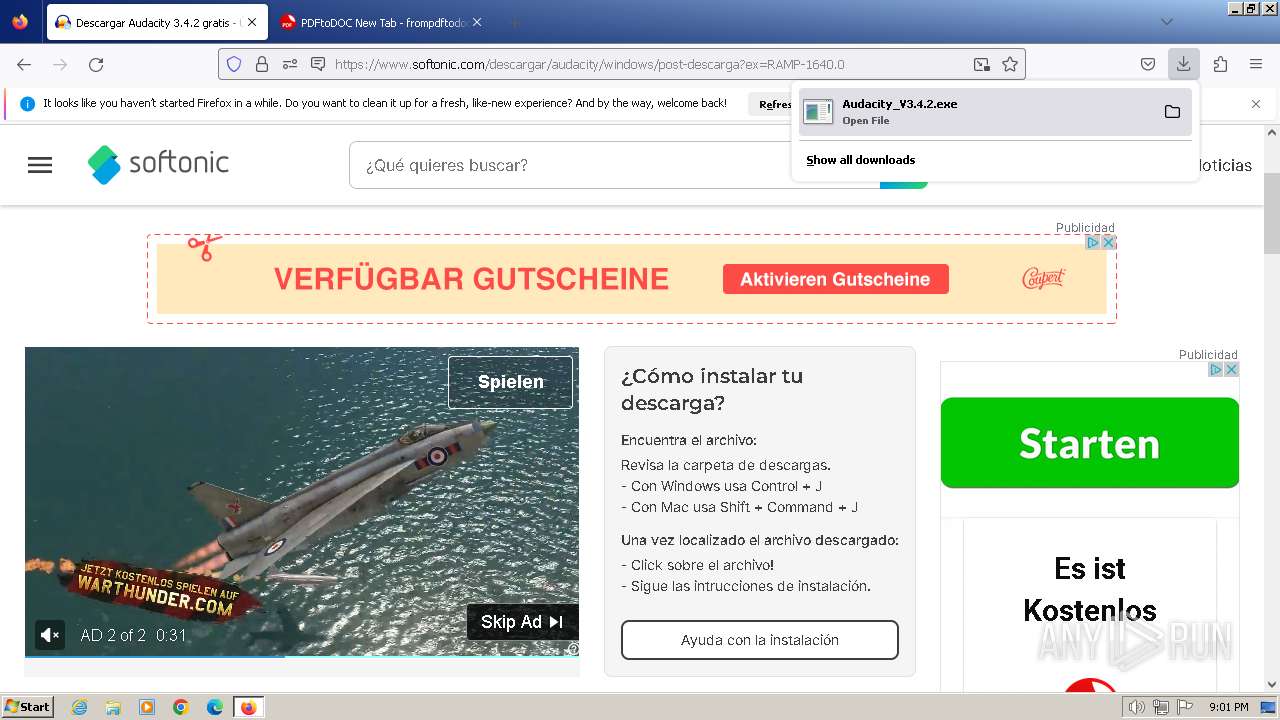
Task: Open the Softonic hamburger menu
Action: click(x=40, y=165)
